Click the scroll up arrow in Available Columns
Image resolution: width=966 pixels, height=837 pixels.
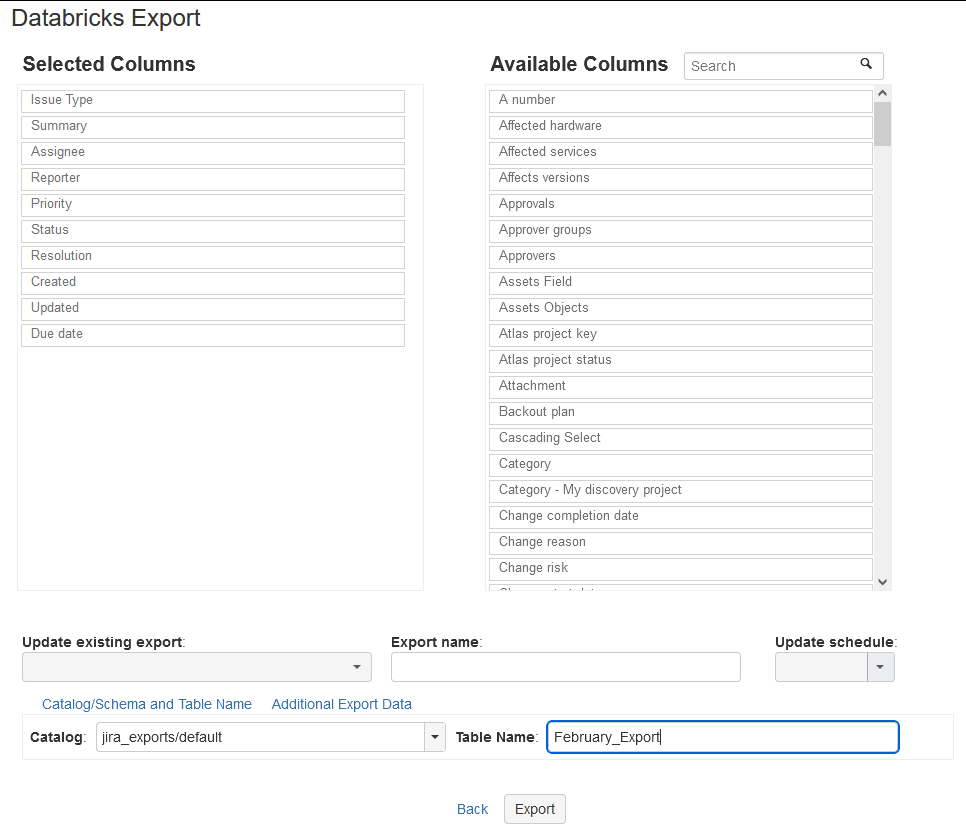[882, 93]
